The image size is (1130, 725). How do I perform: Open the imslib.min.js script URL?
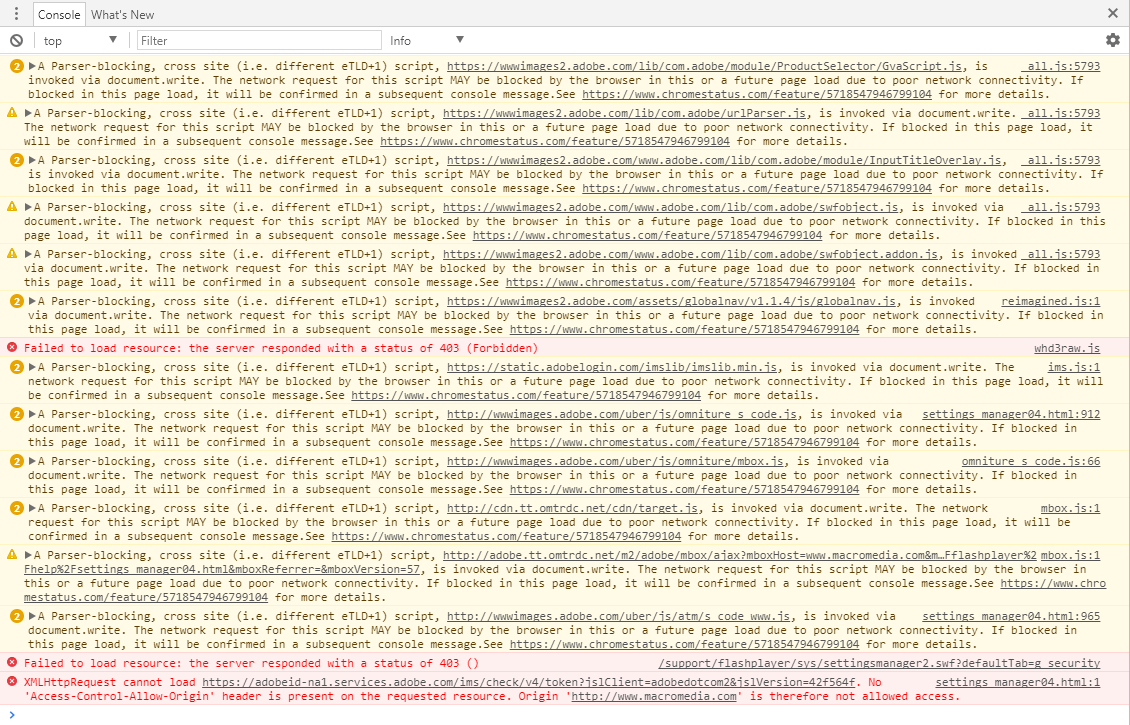click(x=612, y=367)
